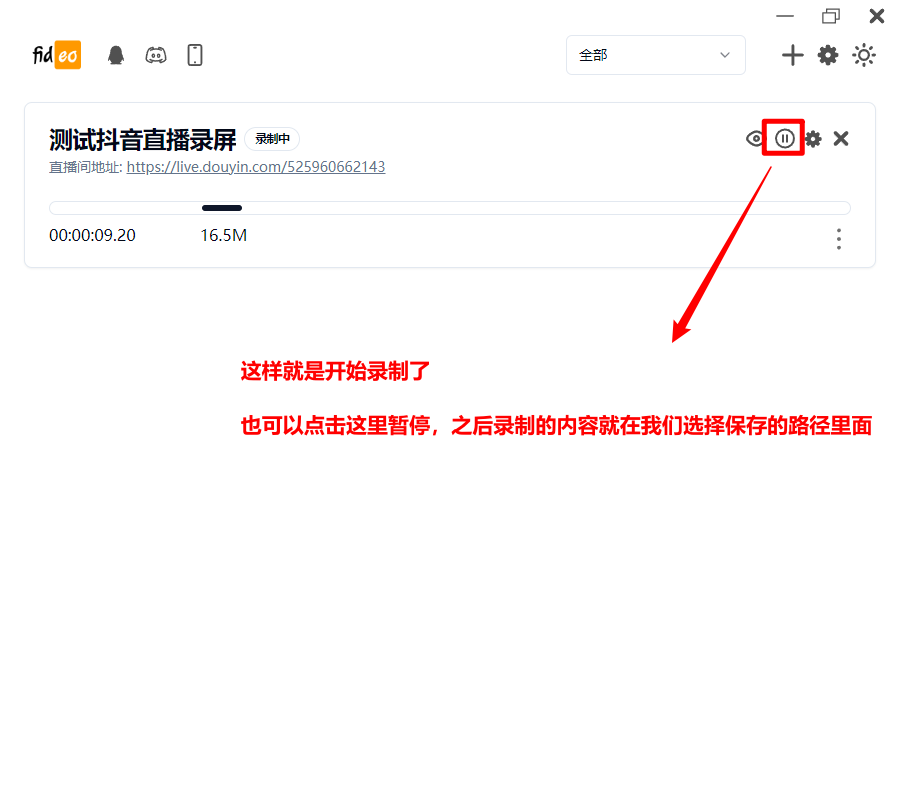Click the recording progress bar
Image resolution: width=900 pixels, height=807 pixels.
(x=449, y=208)
